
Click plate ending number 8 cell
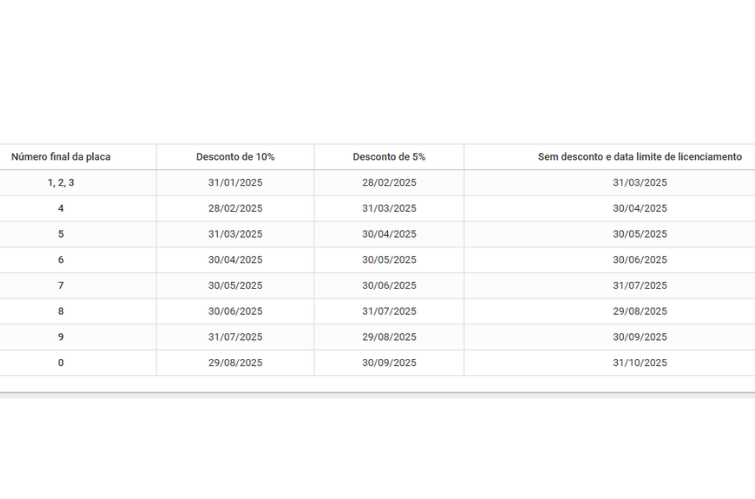pyautogui.click(x=60, y=311)
